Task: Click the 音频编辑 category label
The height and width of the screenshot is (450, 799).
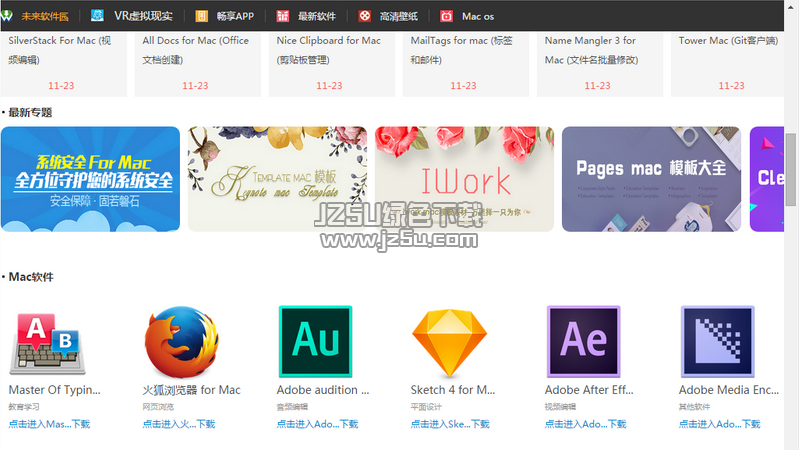Action: [x=292, y=407]
